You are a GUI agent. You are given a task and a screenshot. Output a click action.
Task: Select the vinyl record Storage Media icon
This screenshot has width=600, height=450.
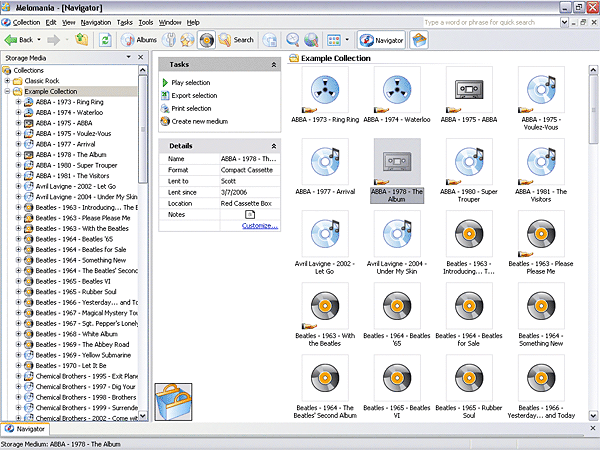207,40
